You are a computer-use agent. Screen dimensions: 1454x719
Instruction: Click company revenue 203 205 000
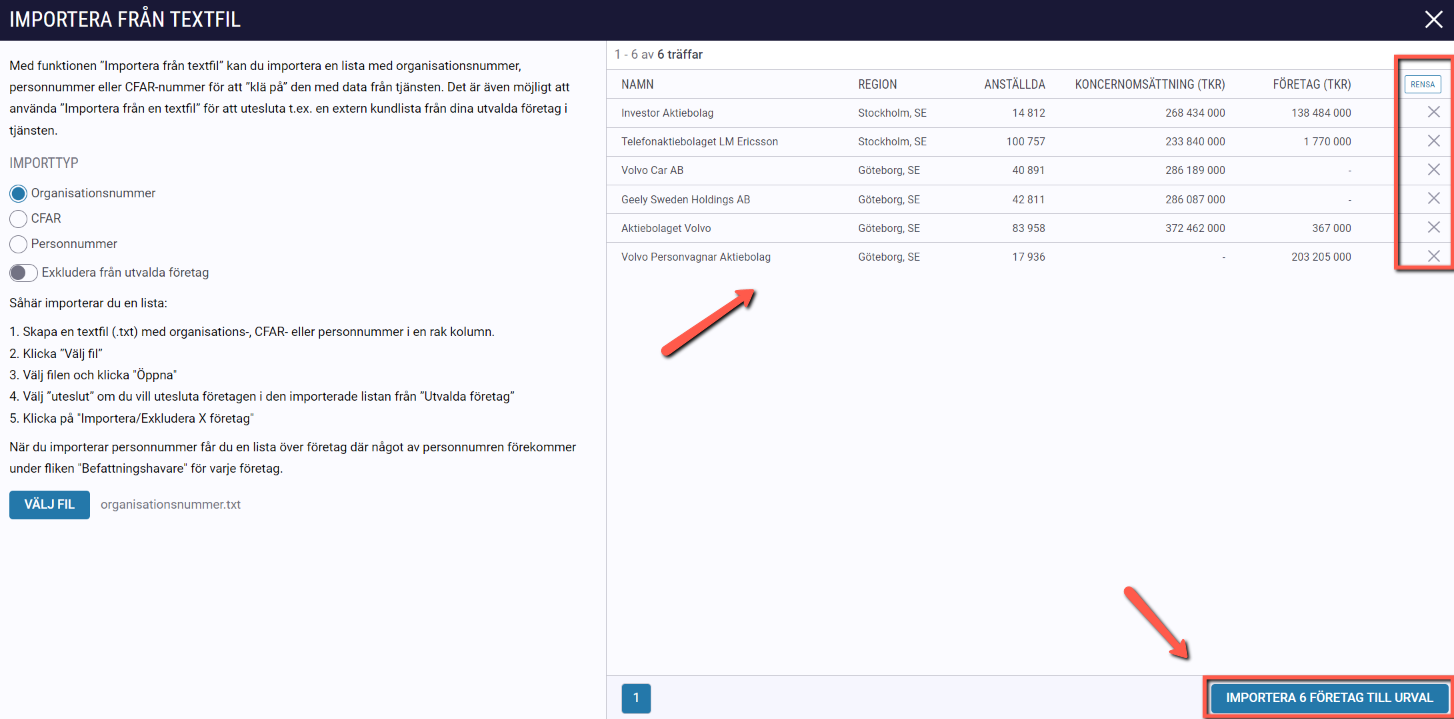pyautogui.click(x=1321, y=257)
